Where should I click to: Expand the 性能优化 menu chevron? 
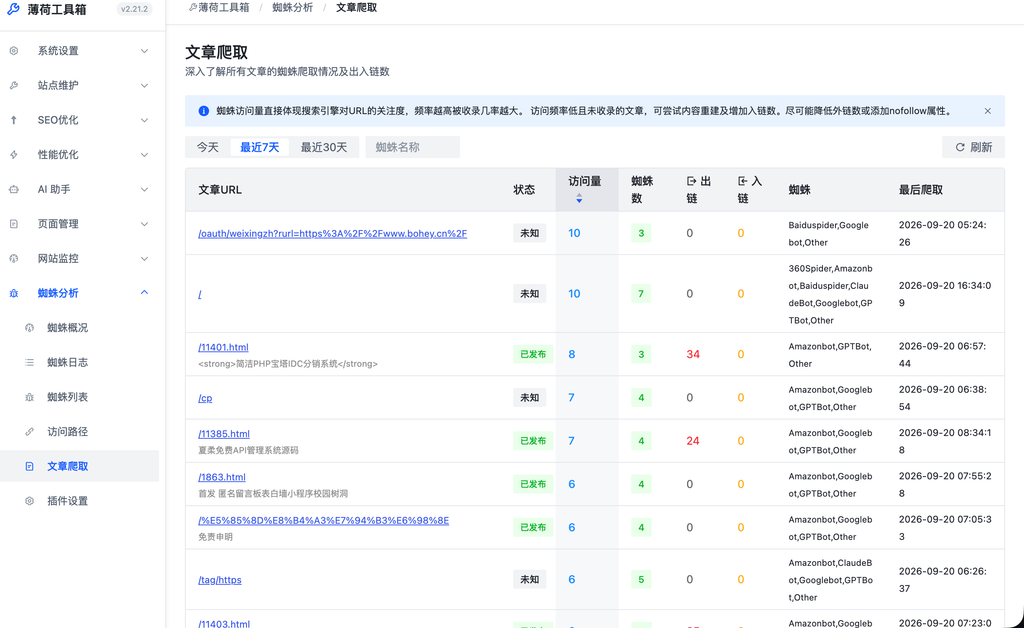coord(144,155)
